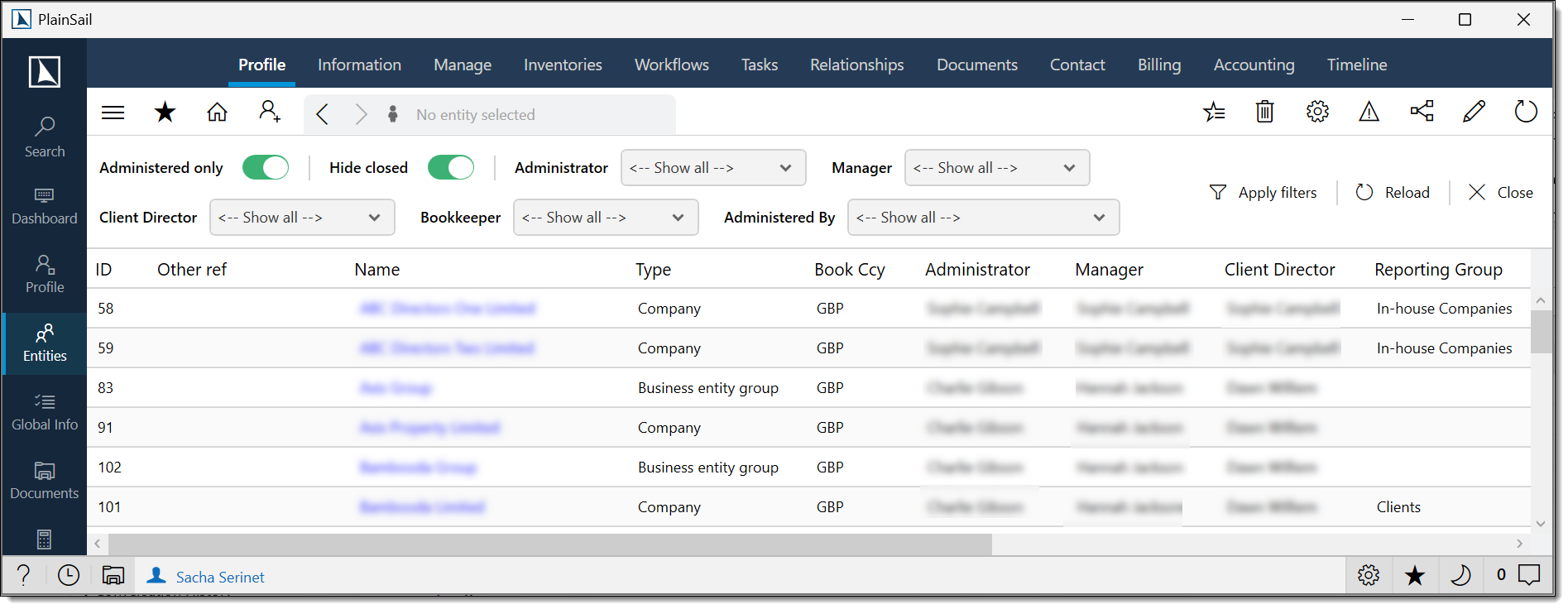Click the documents folder icon in status bar
1568x609 pixels.
tap(113, 575)
